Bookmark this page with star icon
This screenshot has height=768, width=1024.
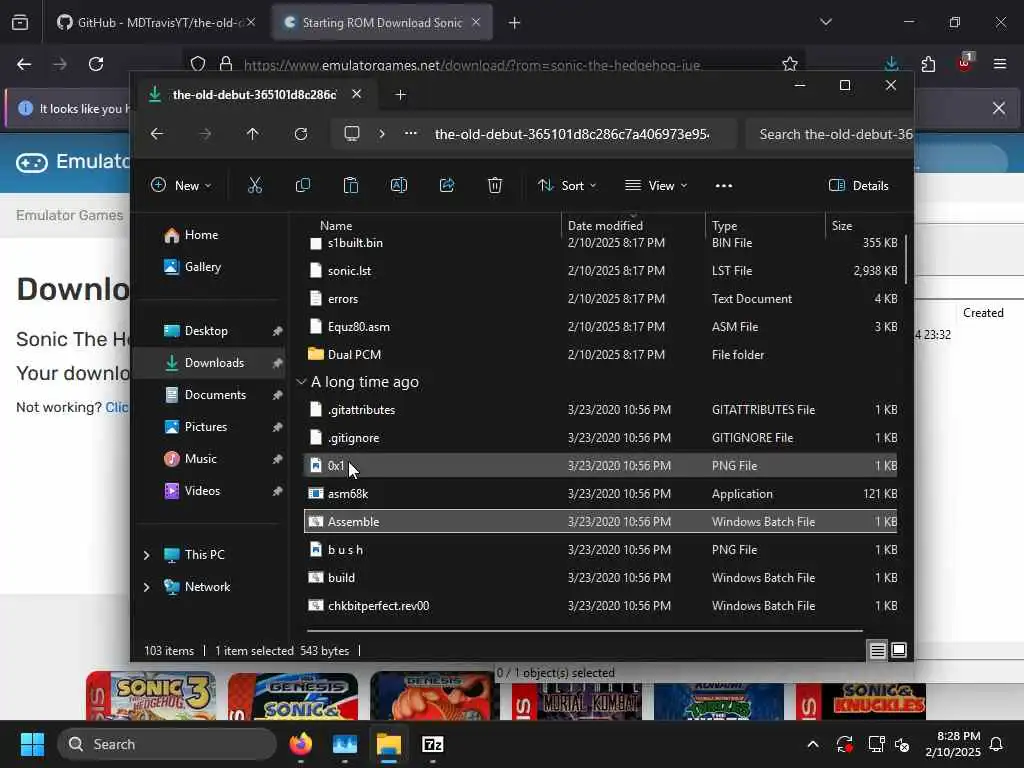tap(790, 64)
